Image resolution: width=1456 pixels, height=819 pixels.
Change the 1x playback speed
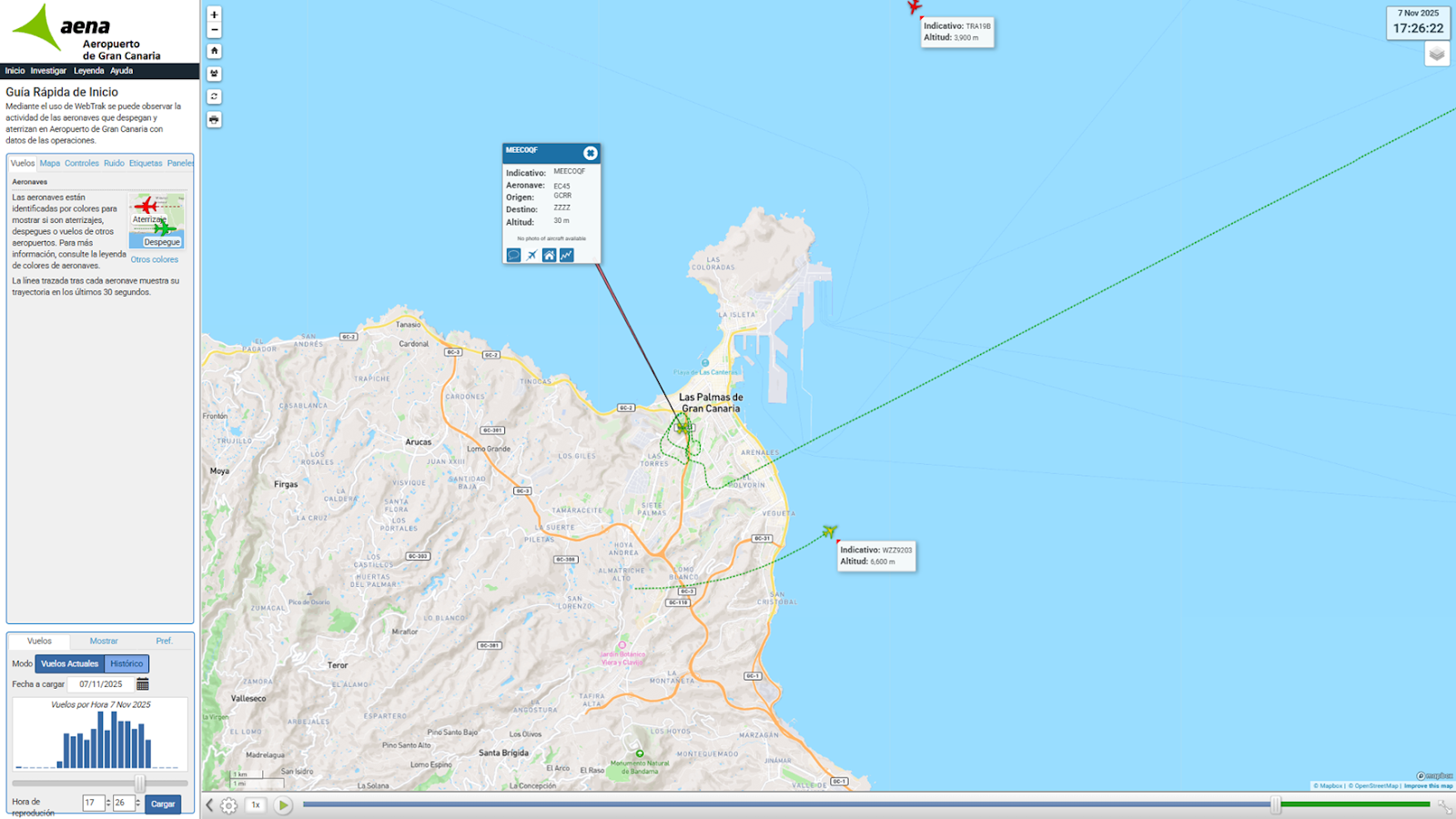click(256, 805)
